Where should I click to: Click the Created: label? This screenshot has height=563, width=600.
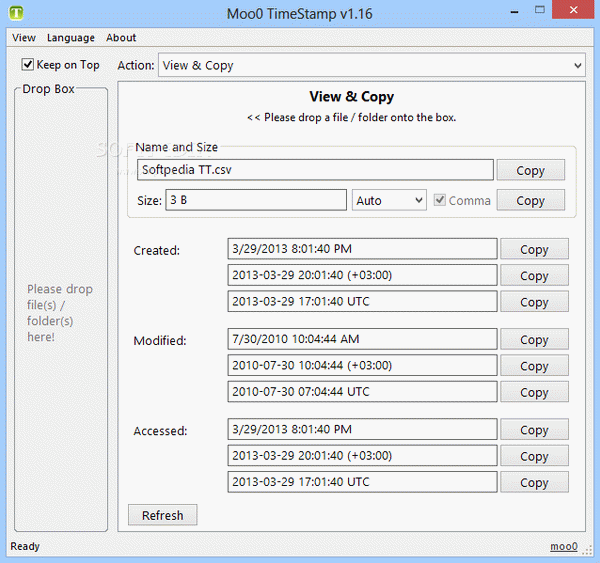157,250
